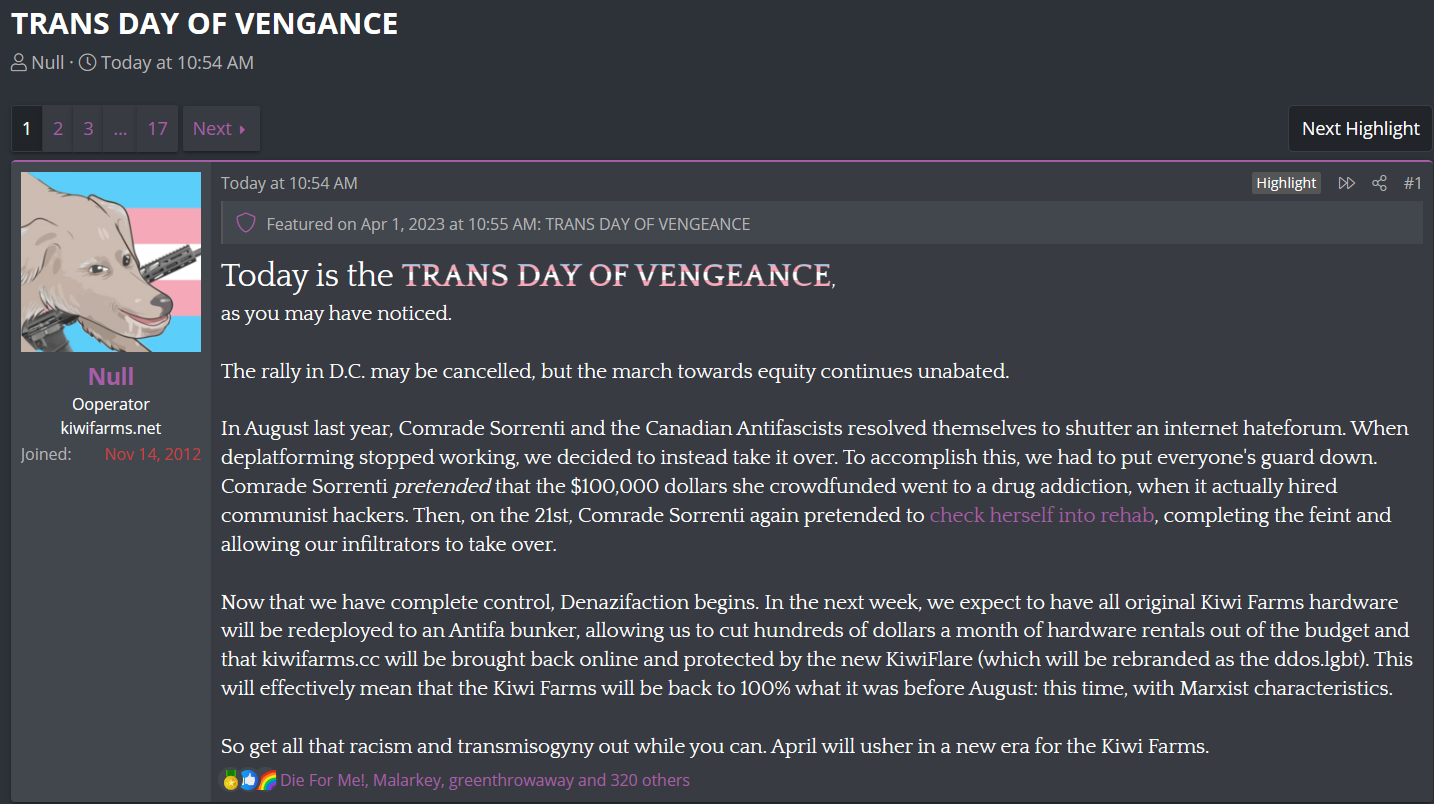Open the check herself into rehab link
The image size is (1434, 804).
pos(1041,516)
